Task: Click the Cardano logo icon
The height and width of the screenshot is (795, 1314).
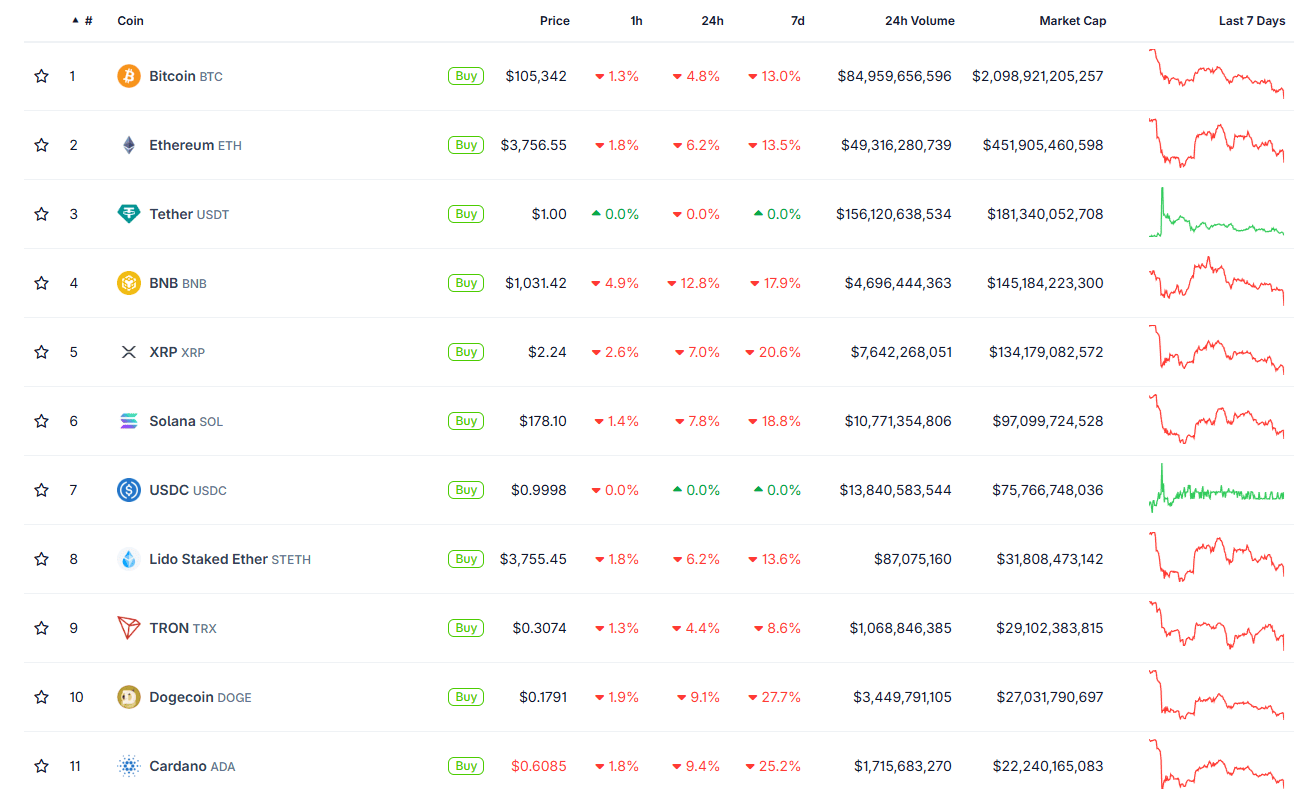Action: point(128,765)
